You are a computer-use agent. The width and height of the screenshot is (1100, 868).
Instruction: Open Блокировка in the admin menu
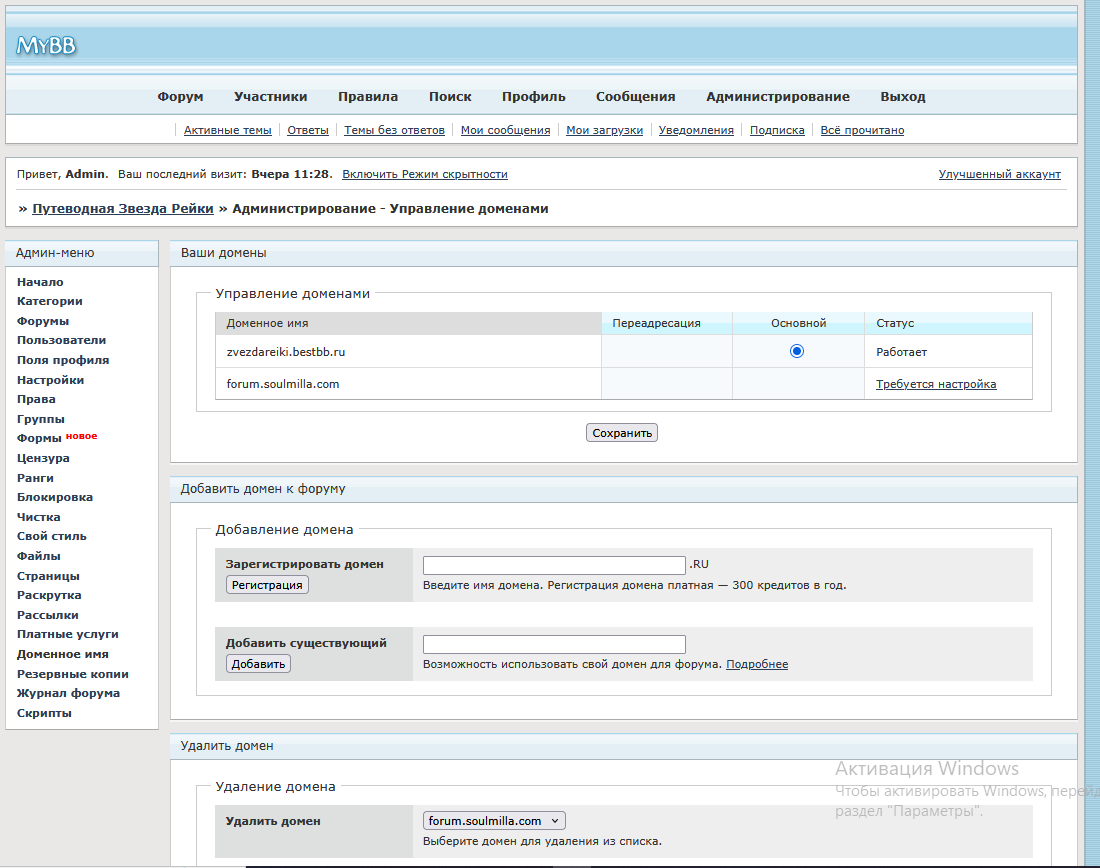(55, 497)
